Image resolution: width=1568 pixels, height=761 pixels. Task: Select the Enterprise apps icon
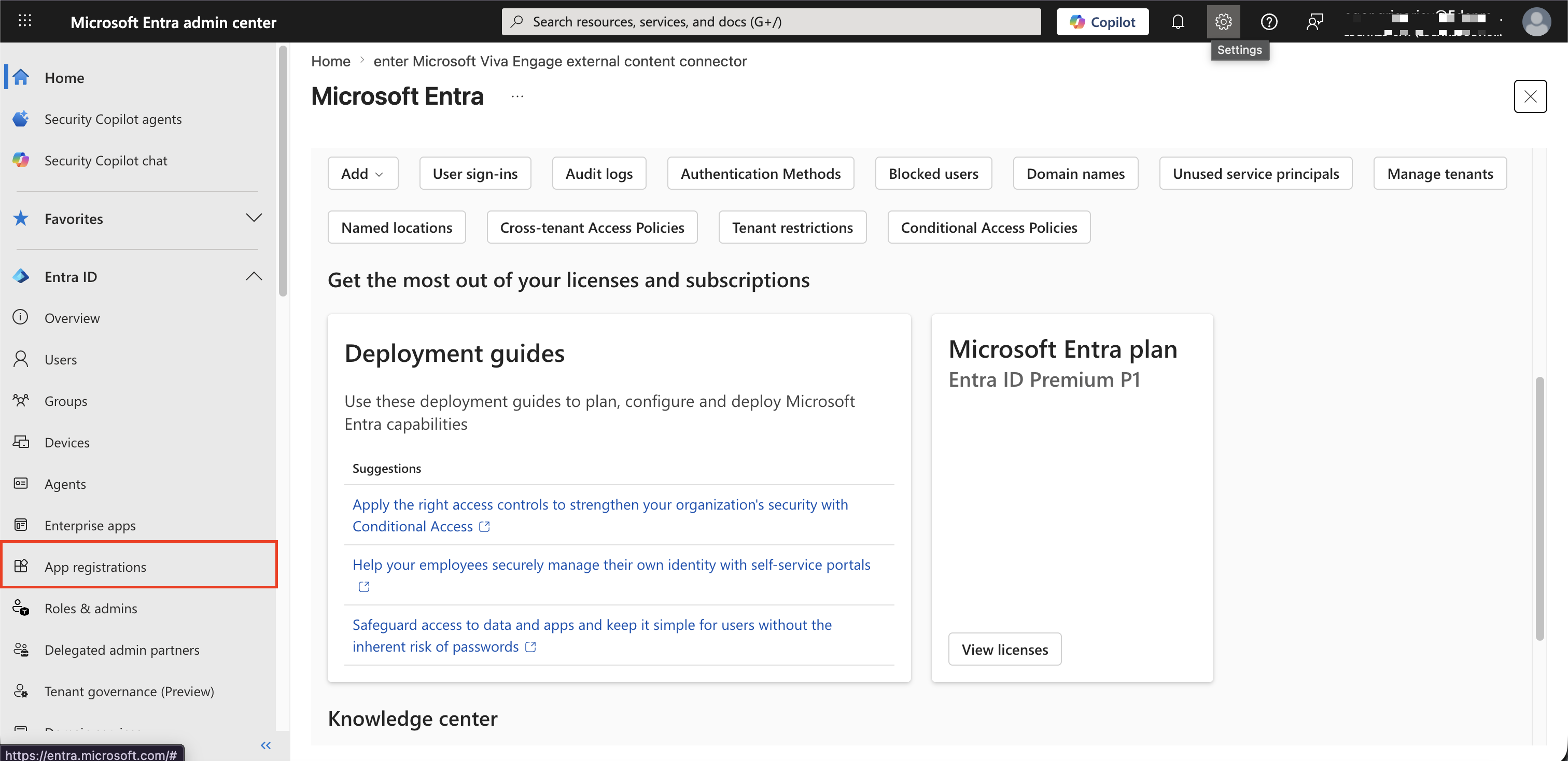click(x=21, y=525)
